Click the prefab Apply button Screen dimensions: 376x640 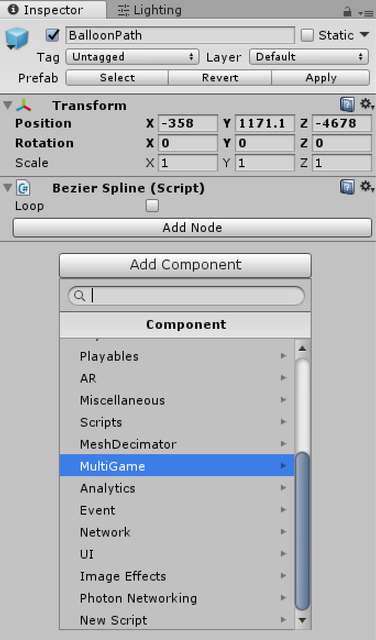tap(321, 78)
